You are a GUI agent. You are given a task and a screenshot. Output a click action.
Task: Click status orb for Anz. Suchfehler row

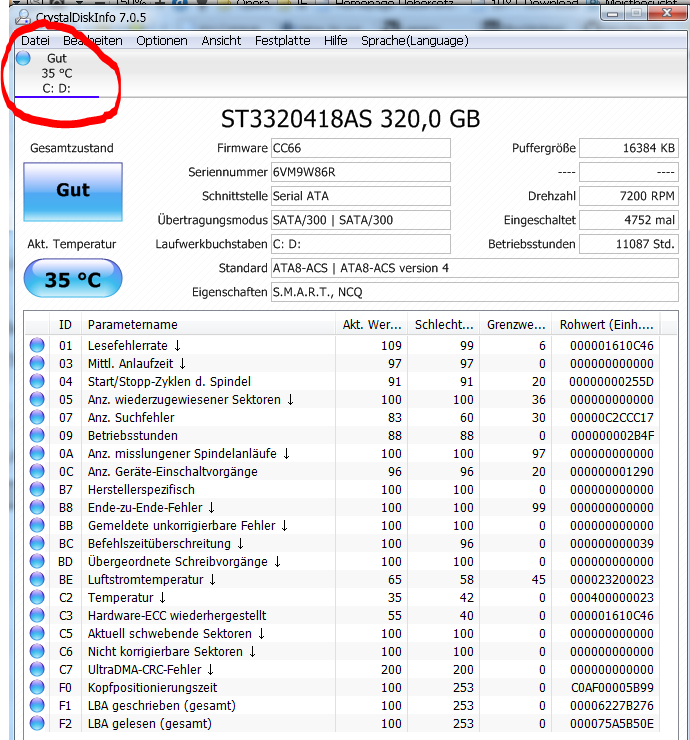(x=37, y=417)
